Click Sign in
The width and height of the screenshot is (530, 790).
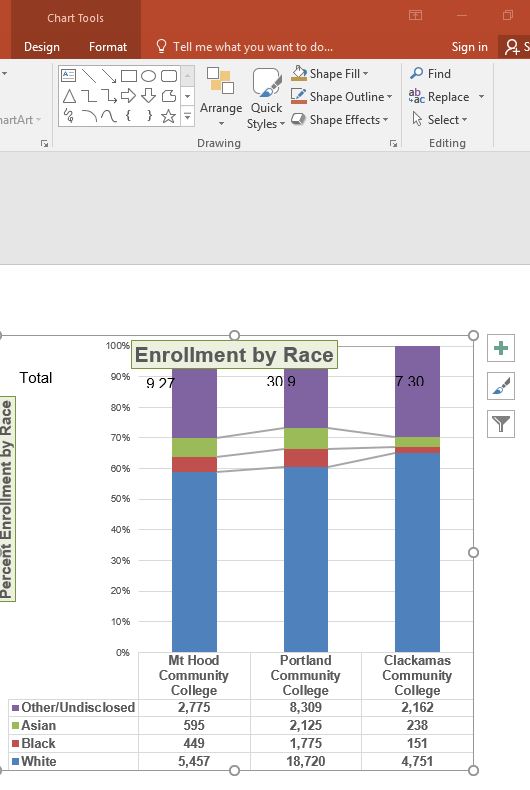tap(470, 47)
